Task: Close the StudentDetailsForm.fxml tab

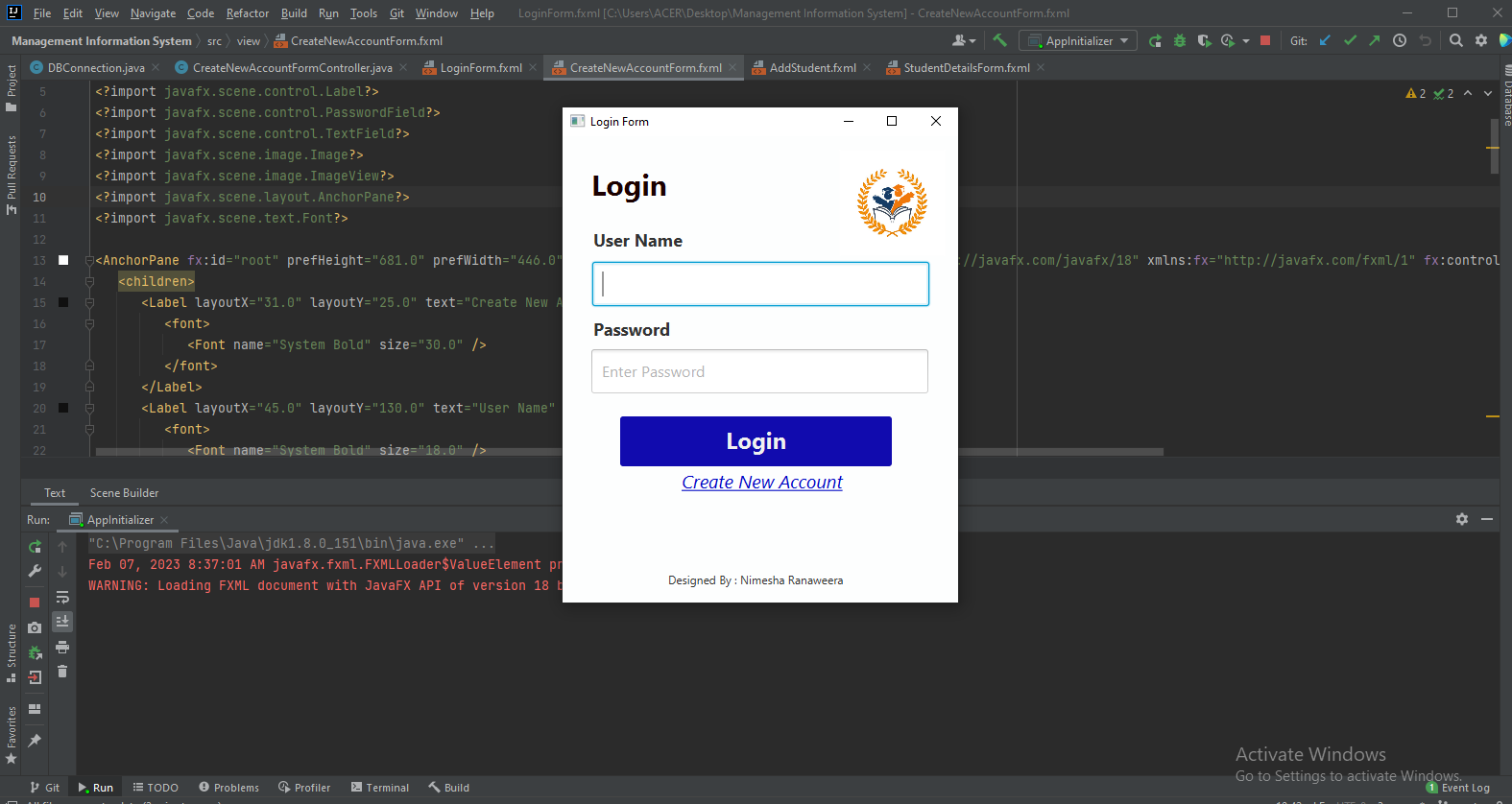Action: (1041, 67)
